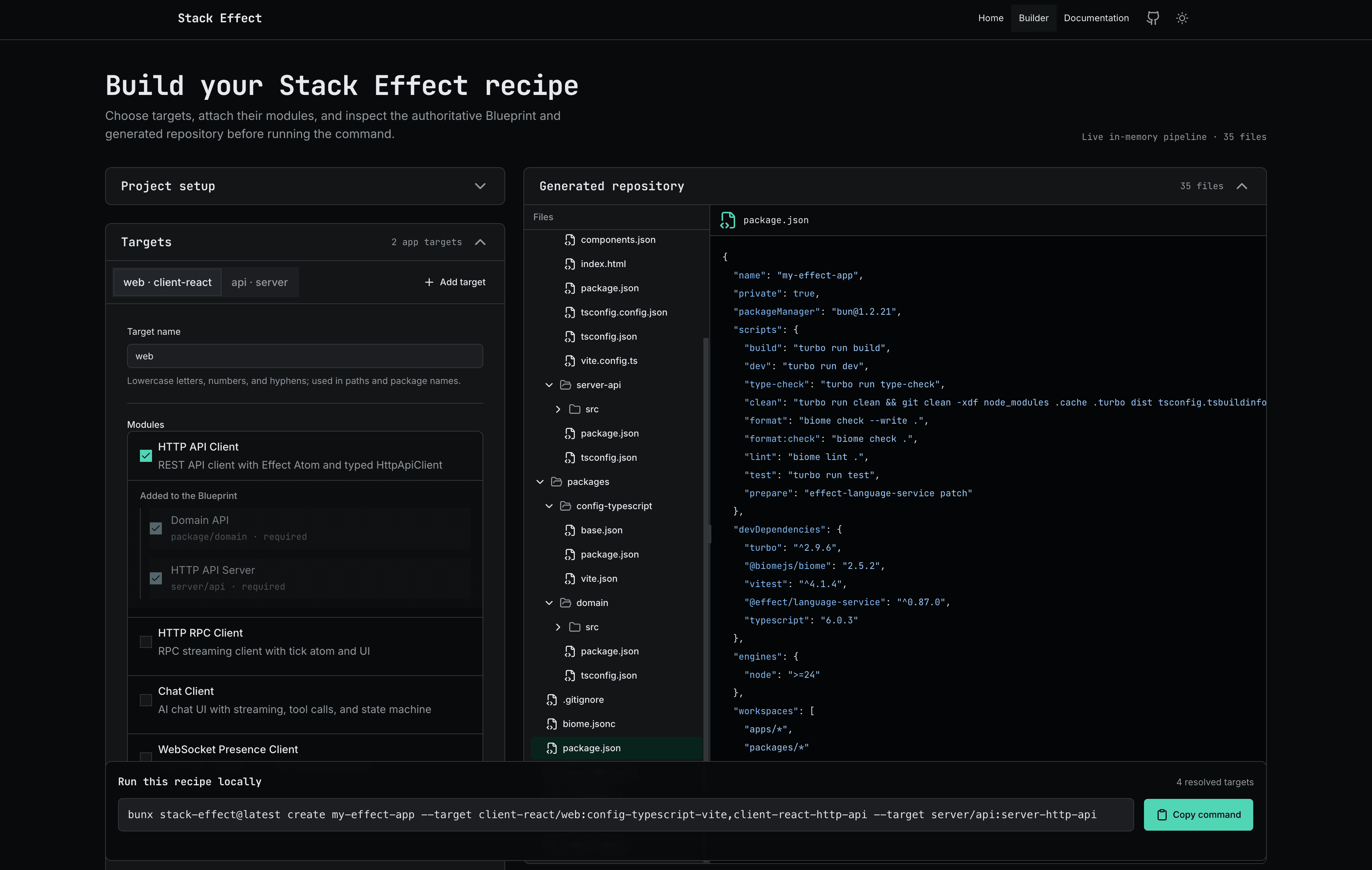Click clipboard icon in Copy command button
The width and height of the screenshot is (1372, 870).
[1162, 815]
